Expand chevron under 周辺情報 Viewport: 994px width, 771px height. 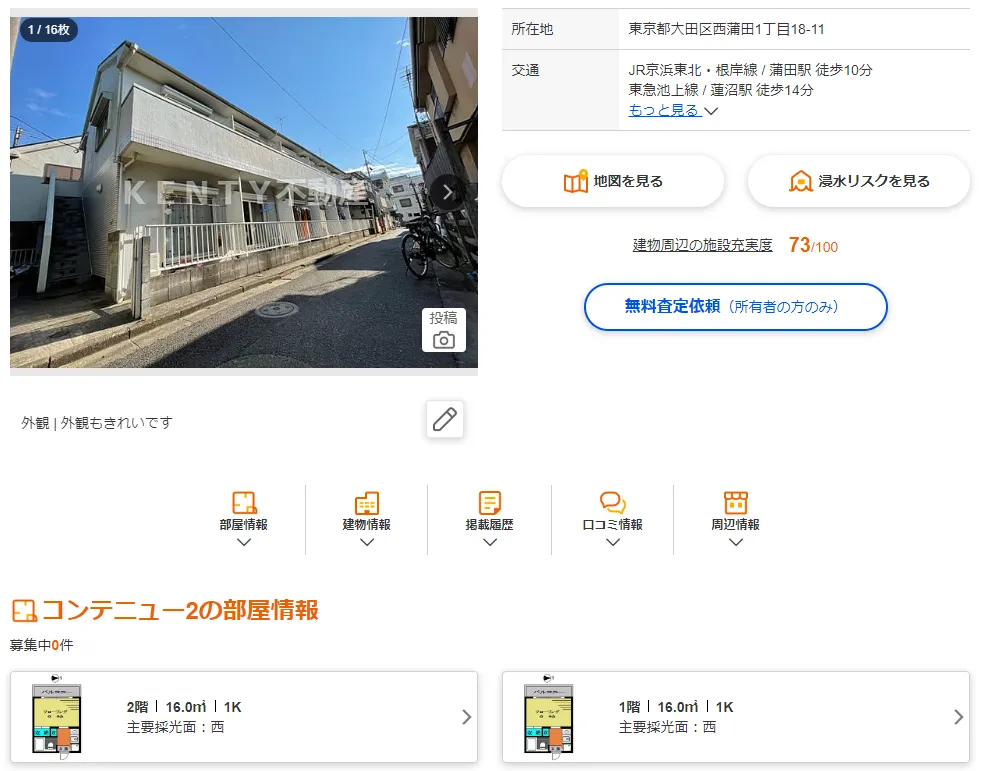click(736, 542)
